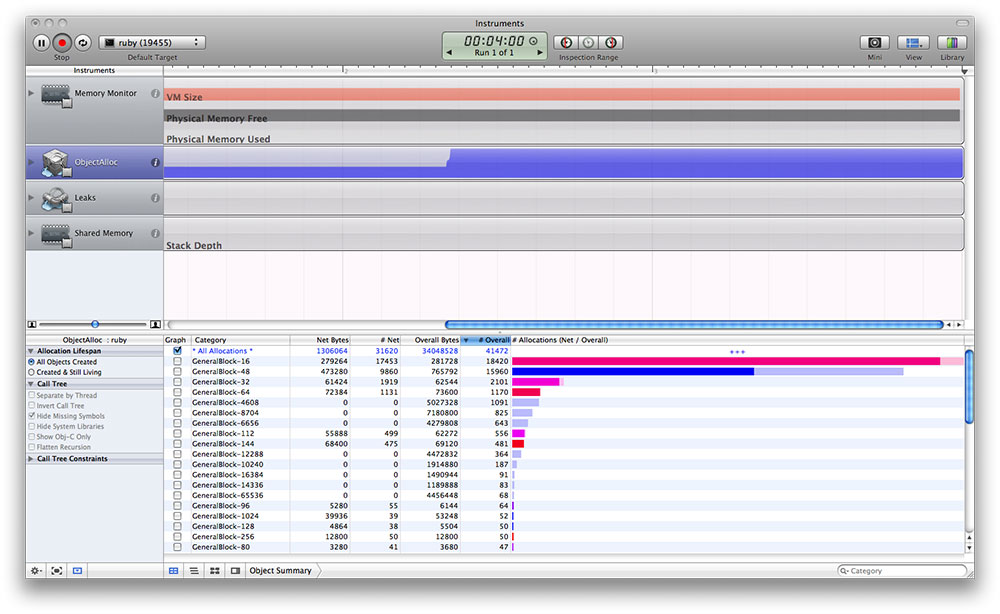Image resolution: width=1000 pixels, height=614 pixels.
Task: Enable graph checkbox for GeneralBlock-16
Action: pos(177,361)
